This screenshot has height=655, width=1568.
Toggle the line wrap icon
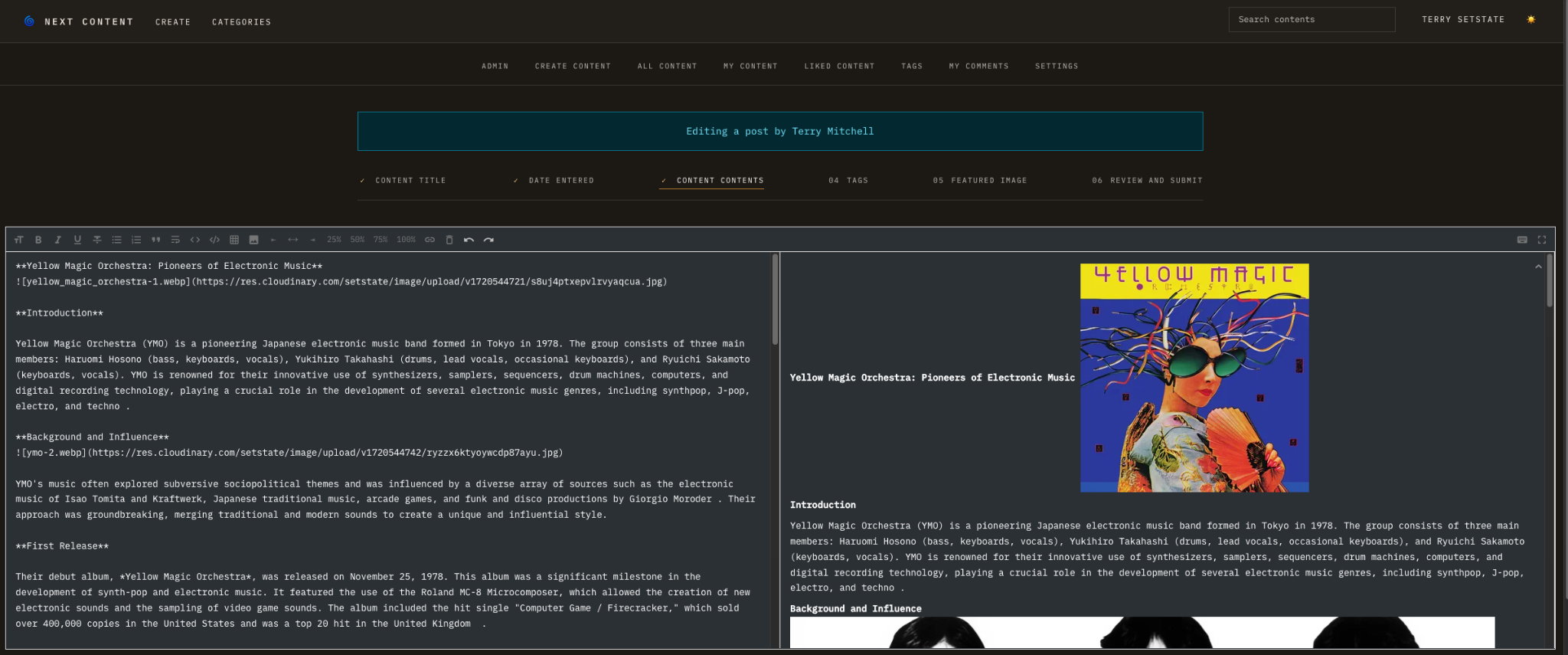[175, 240]
